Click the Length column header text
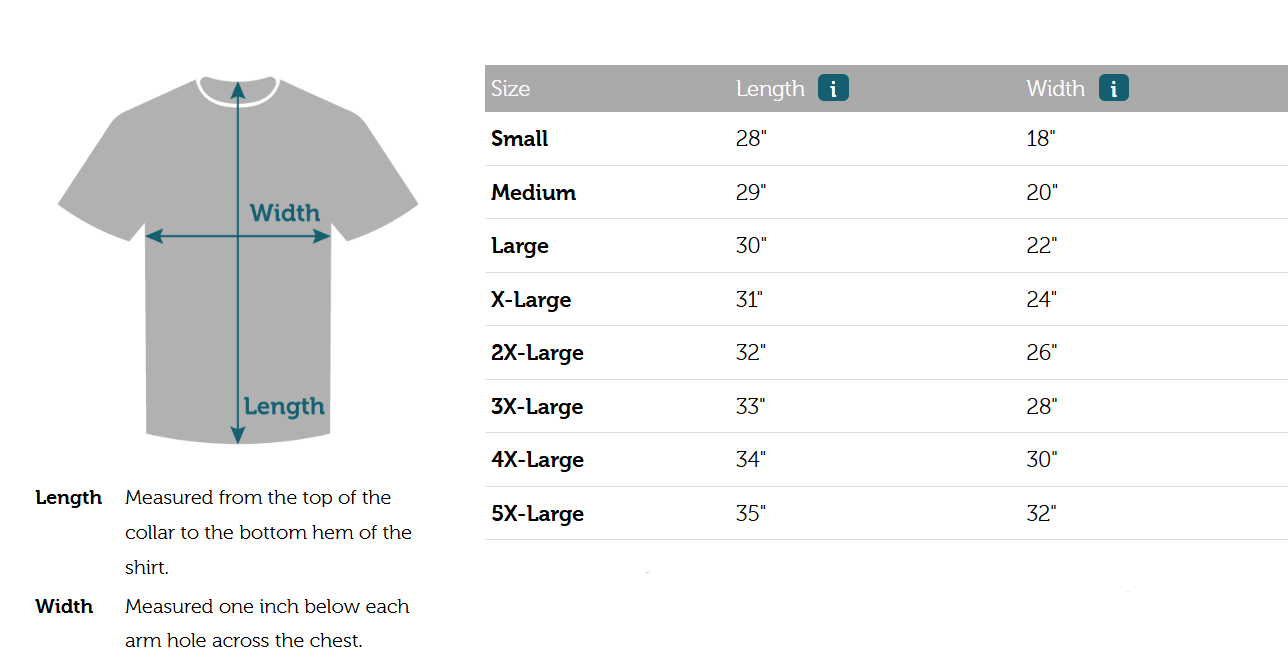1288x664 pixels. (x=770, y=89)
